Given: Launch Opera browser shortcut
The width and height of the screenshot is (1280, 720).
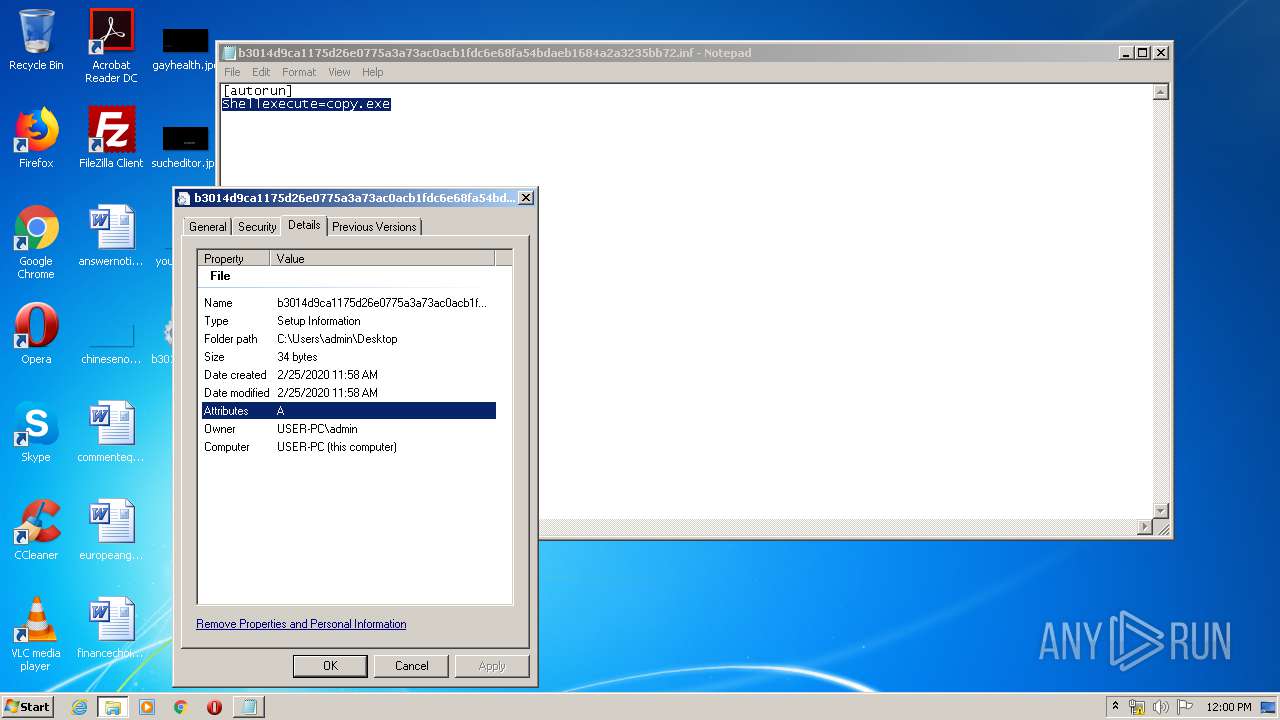Looking at the screenshot, I should click(x=36, y=335).
